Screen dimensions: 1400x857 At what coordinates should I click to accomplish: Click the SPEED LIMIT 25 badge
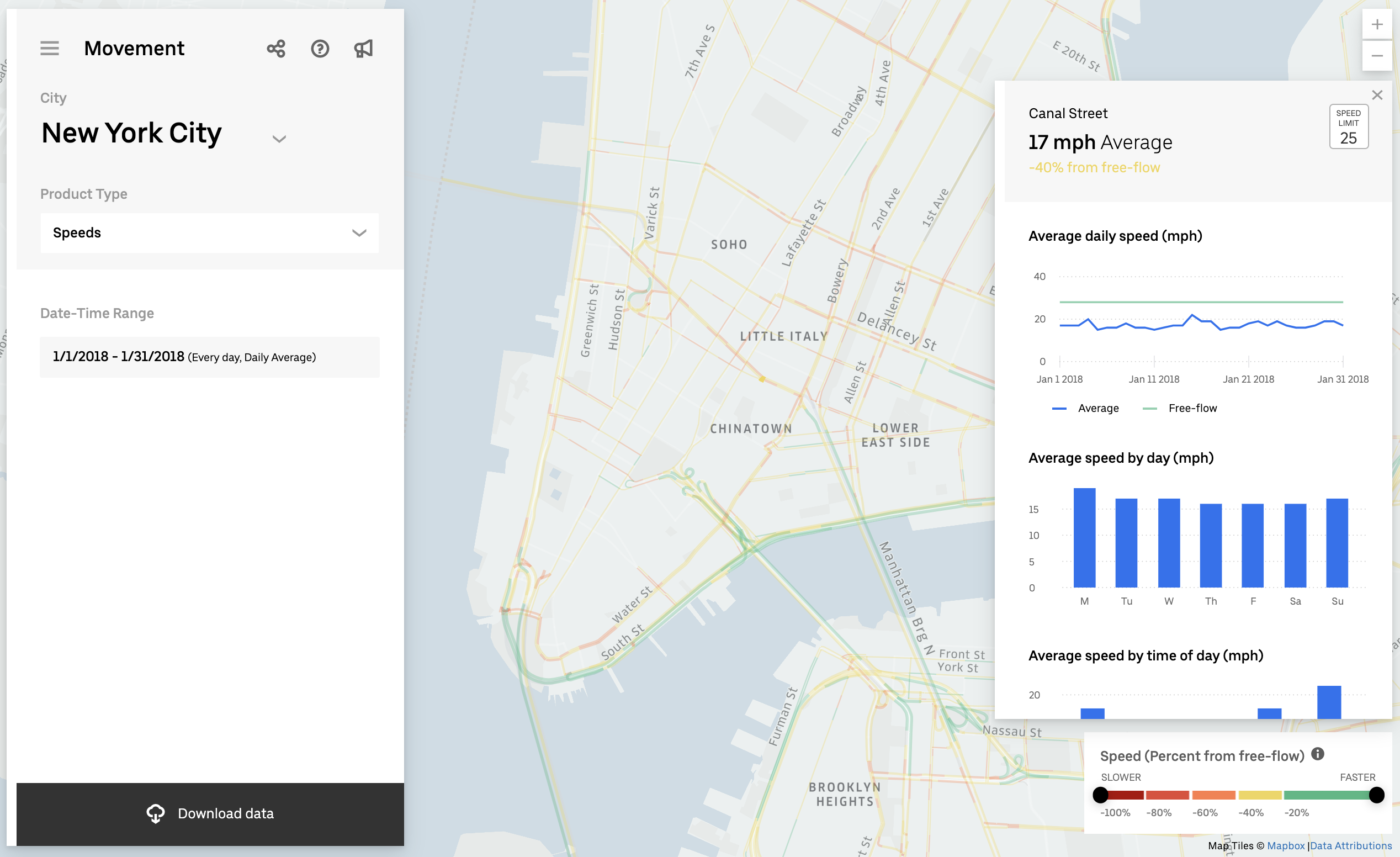[x=1348, y=126]
